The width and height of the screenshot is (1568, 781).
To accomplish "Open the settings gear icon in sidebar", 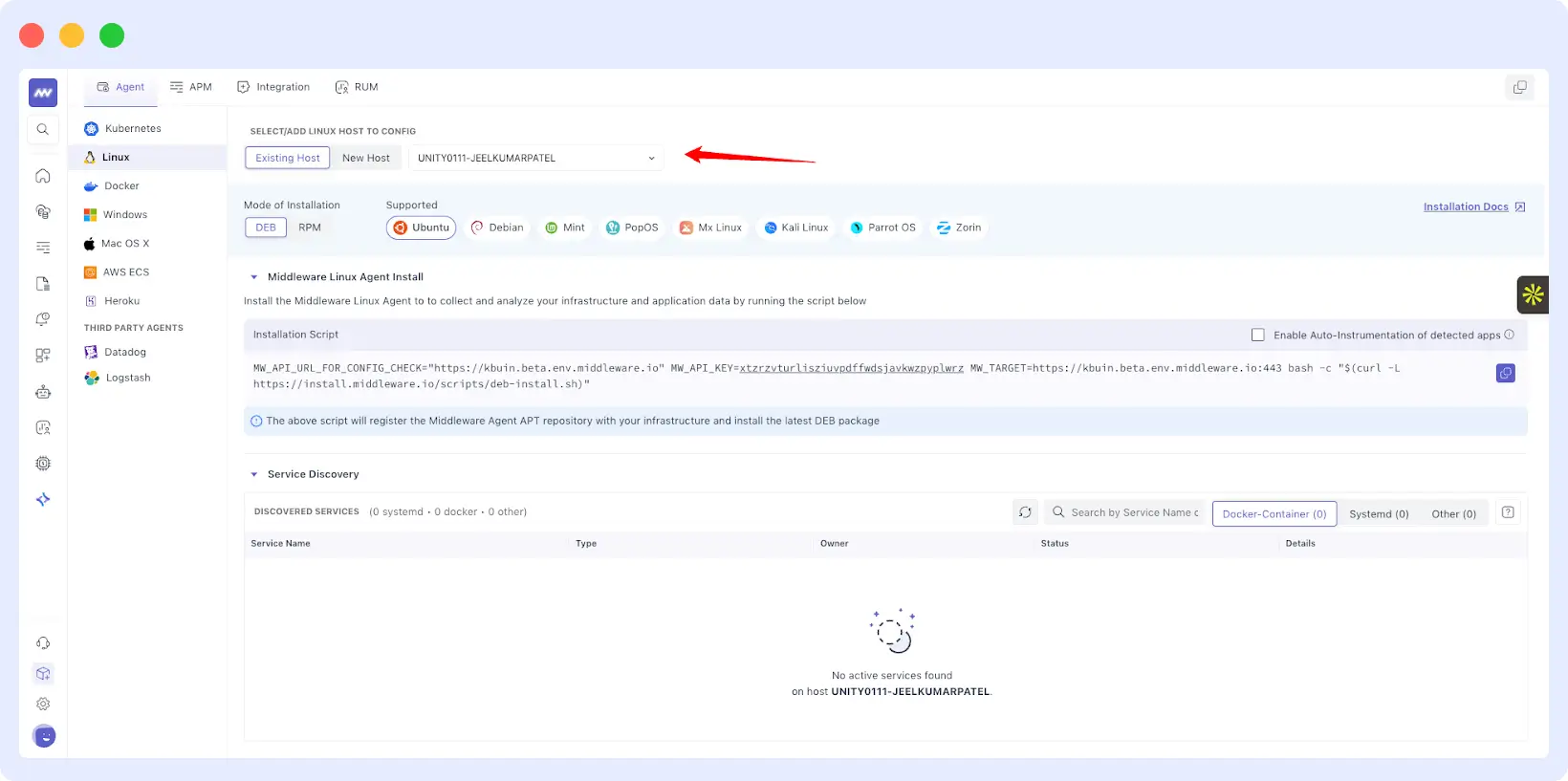I will click(43, 705).
